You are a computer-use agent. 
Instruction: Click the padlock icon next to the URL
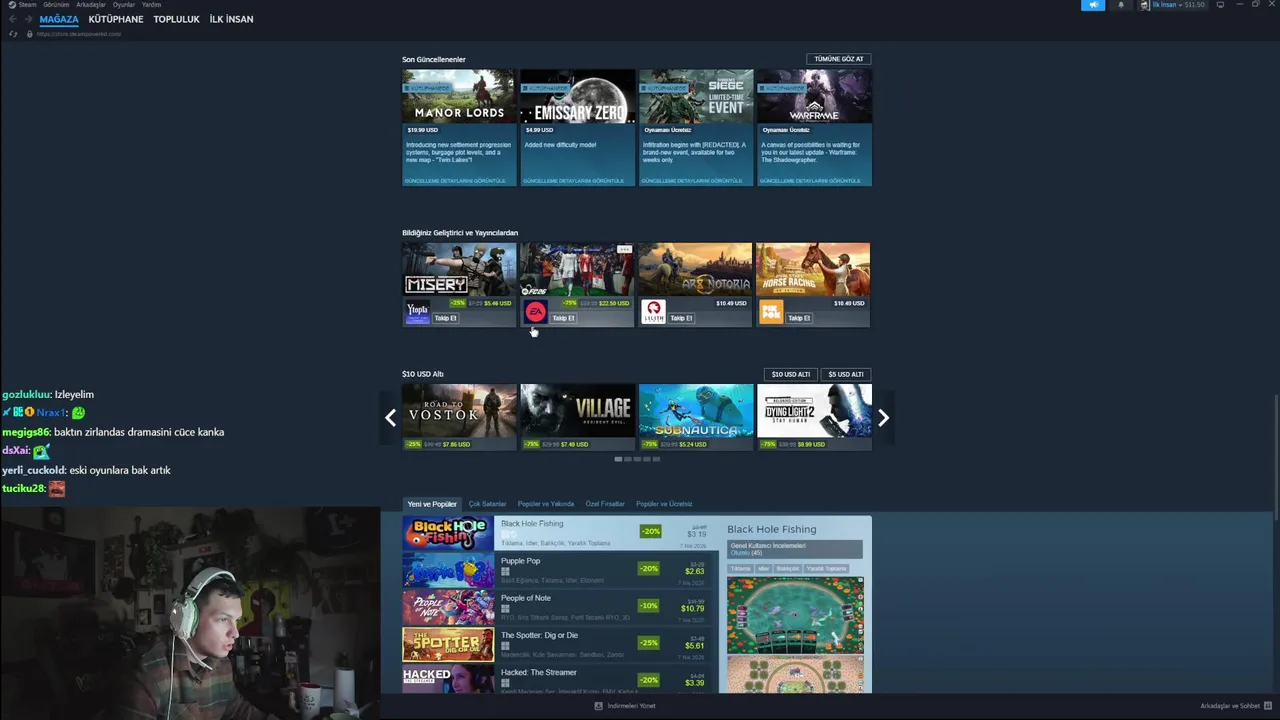pyautogui.click(x=29, y=34)
